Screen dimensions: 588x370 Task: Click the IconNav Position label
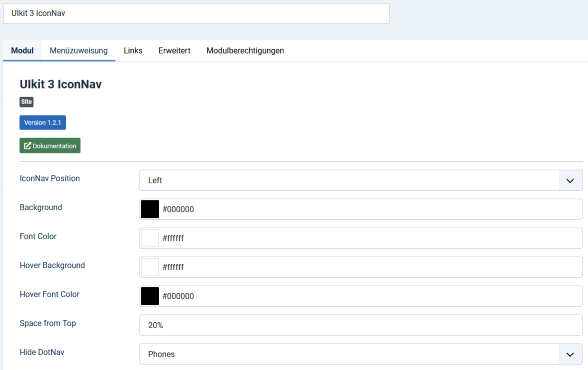pos(50,178)
